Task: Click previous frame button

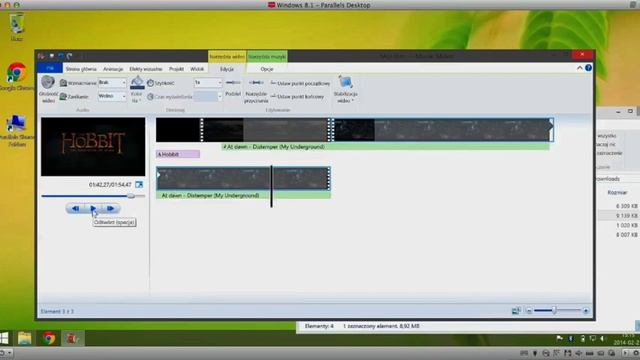Action: tap(76, 209)
